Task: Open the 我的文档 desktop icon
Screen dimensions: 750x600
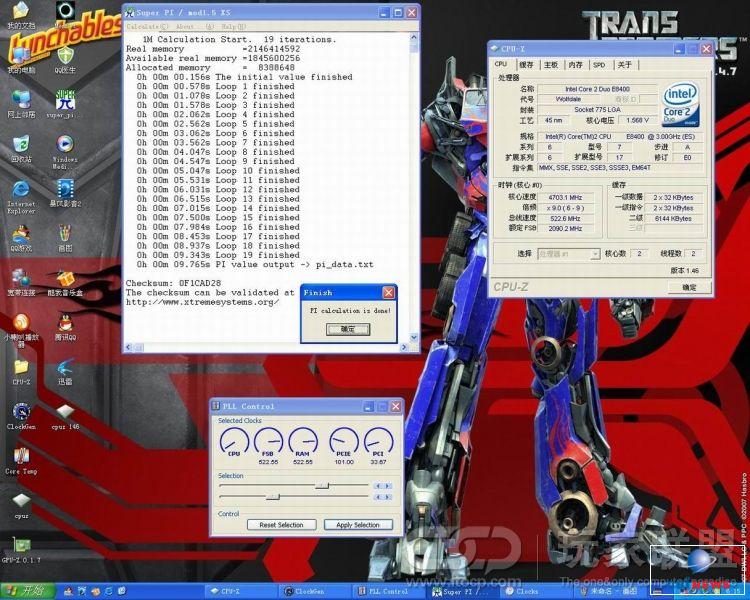Action: pos(21,16)
